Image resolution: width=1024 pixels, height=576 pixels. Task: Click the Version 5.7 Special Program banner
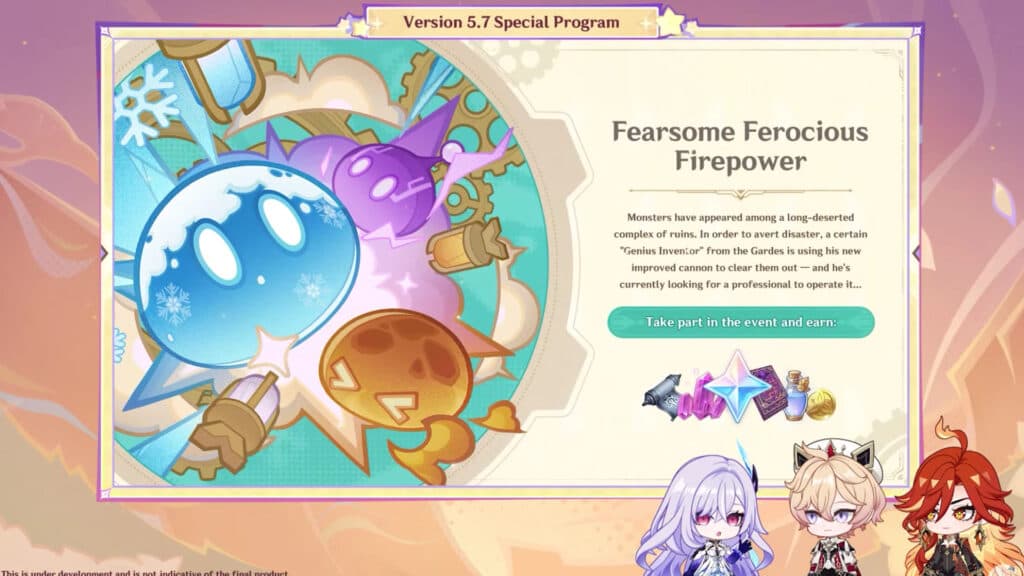pyautogui.click(x=511, y=22)
